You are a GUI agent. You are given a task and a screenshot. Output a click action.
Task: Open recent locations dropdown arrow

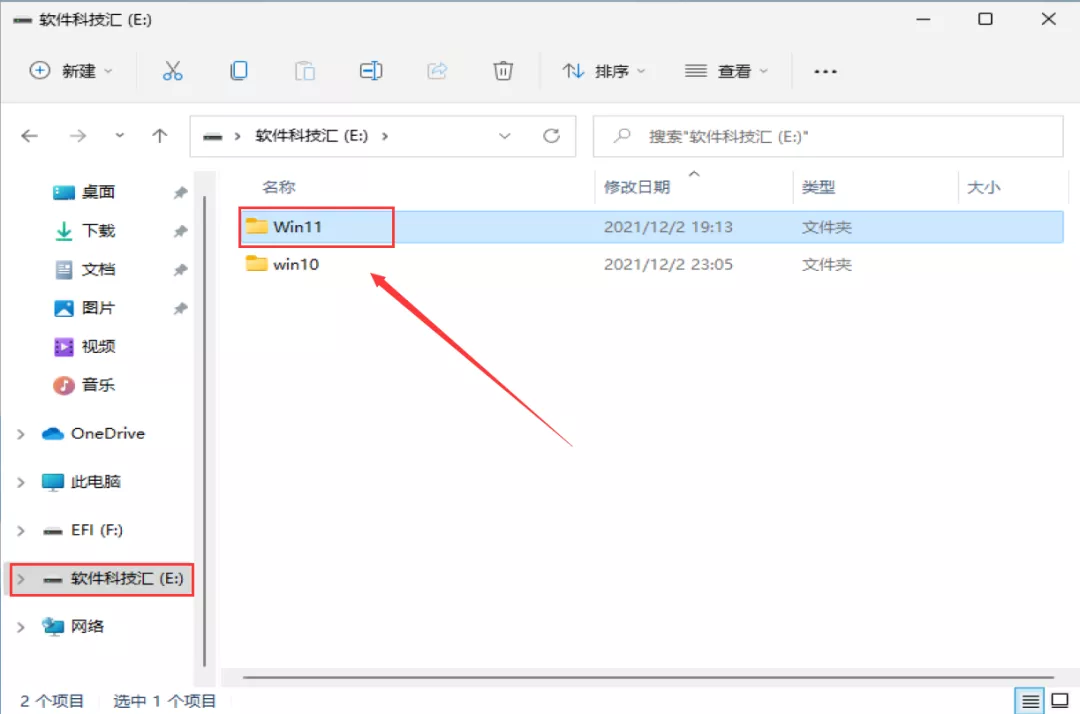point(119,136)
